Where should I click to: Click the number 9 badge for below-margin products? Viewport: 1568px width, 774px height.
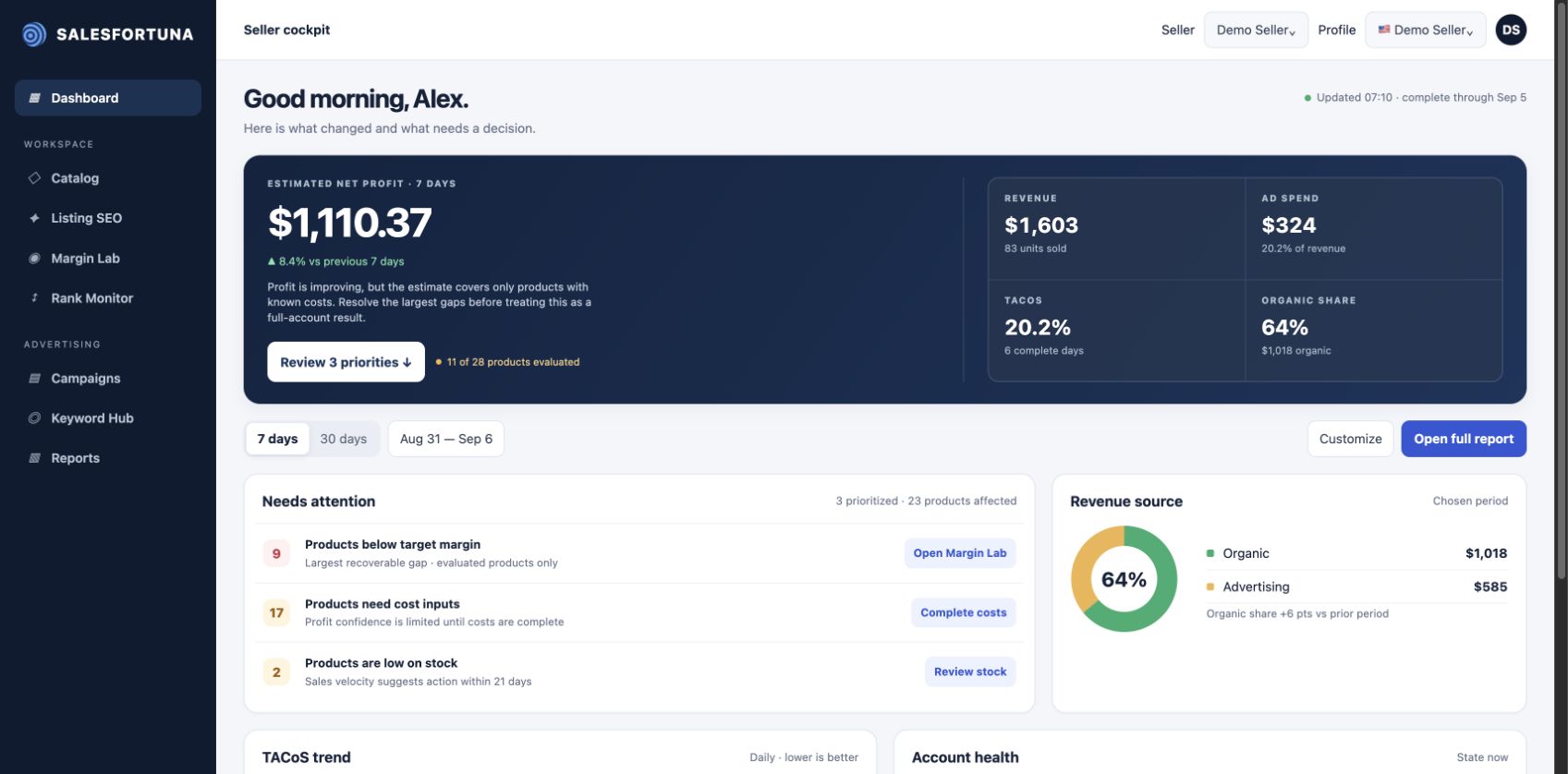tap(276, 553)
